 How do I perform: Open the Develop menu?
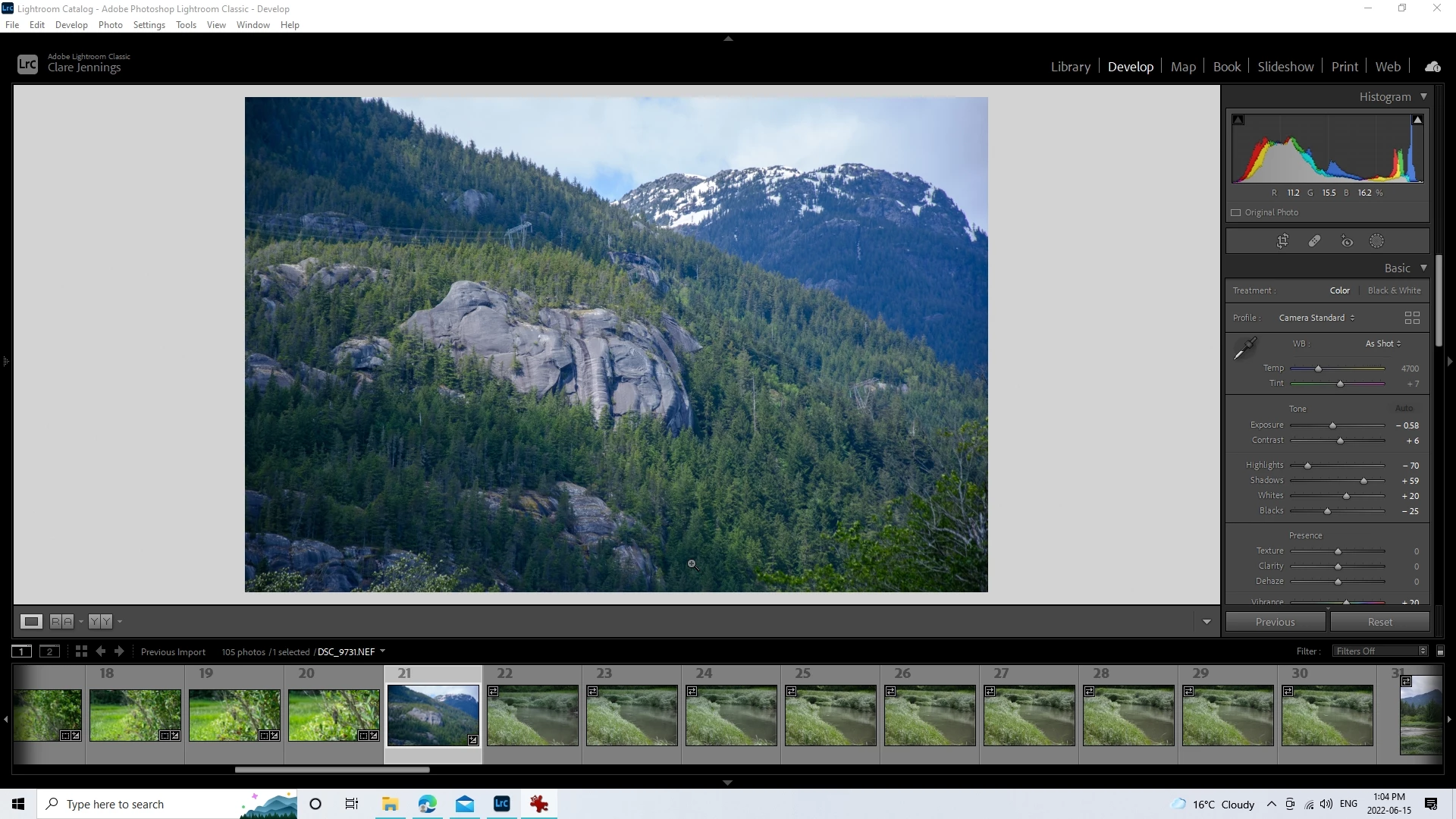click(71, 25)
